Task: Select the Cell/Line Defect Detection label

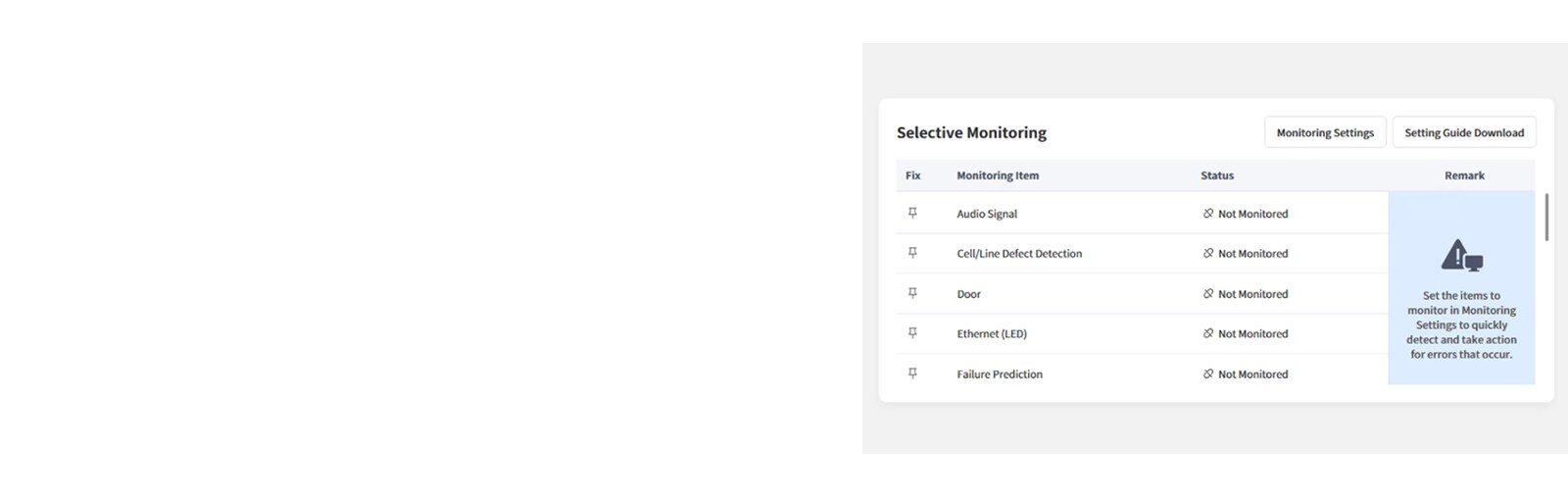Action: [1019, 254]
